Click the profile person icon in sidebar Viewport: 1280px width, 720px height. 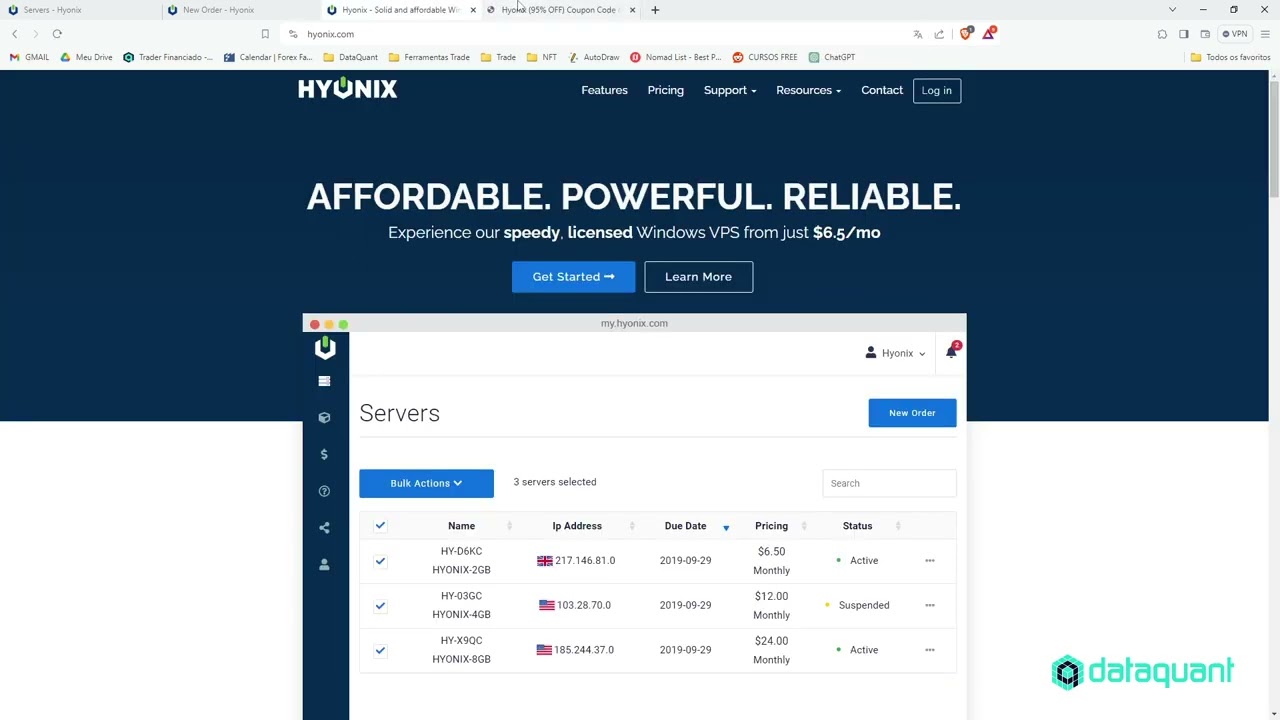(x=324, y=565)
